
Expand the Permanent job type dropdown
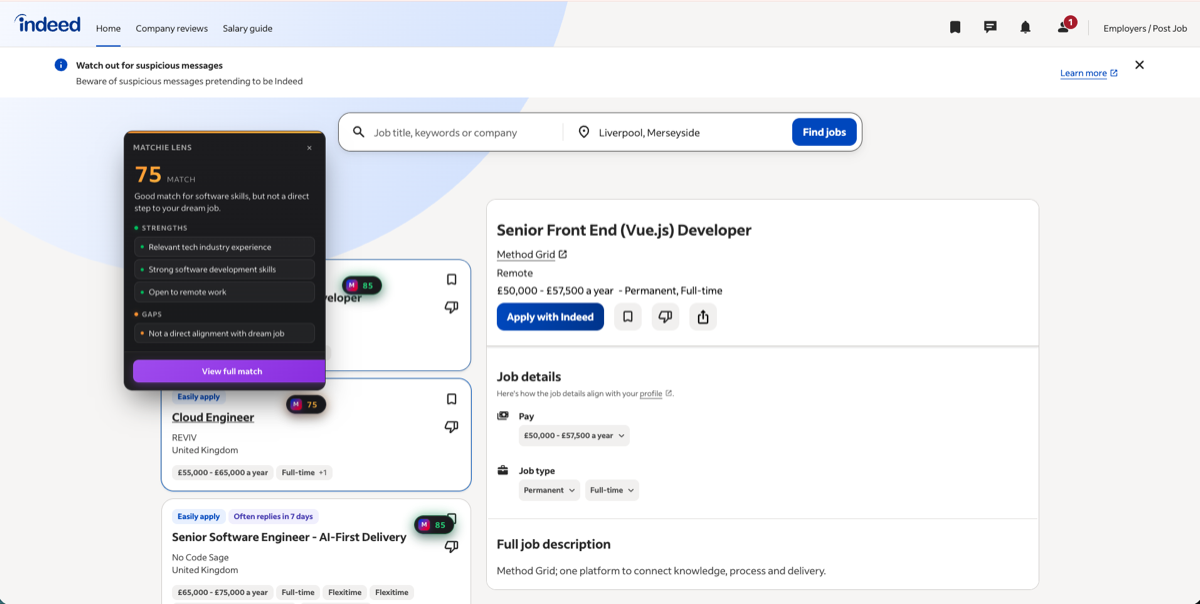click(550, 490)
